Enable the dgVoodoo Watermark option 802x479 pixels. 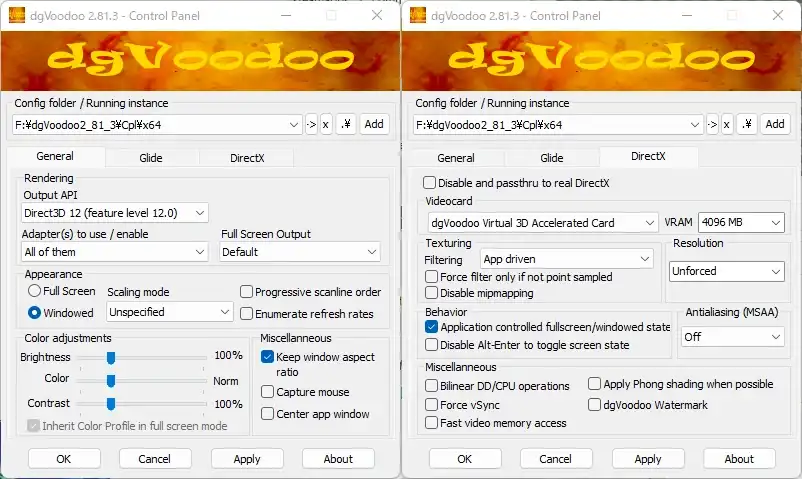coord(595,405)
